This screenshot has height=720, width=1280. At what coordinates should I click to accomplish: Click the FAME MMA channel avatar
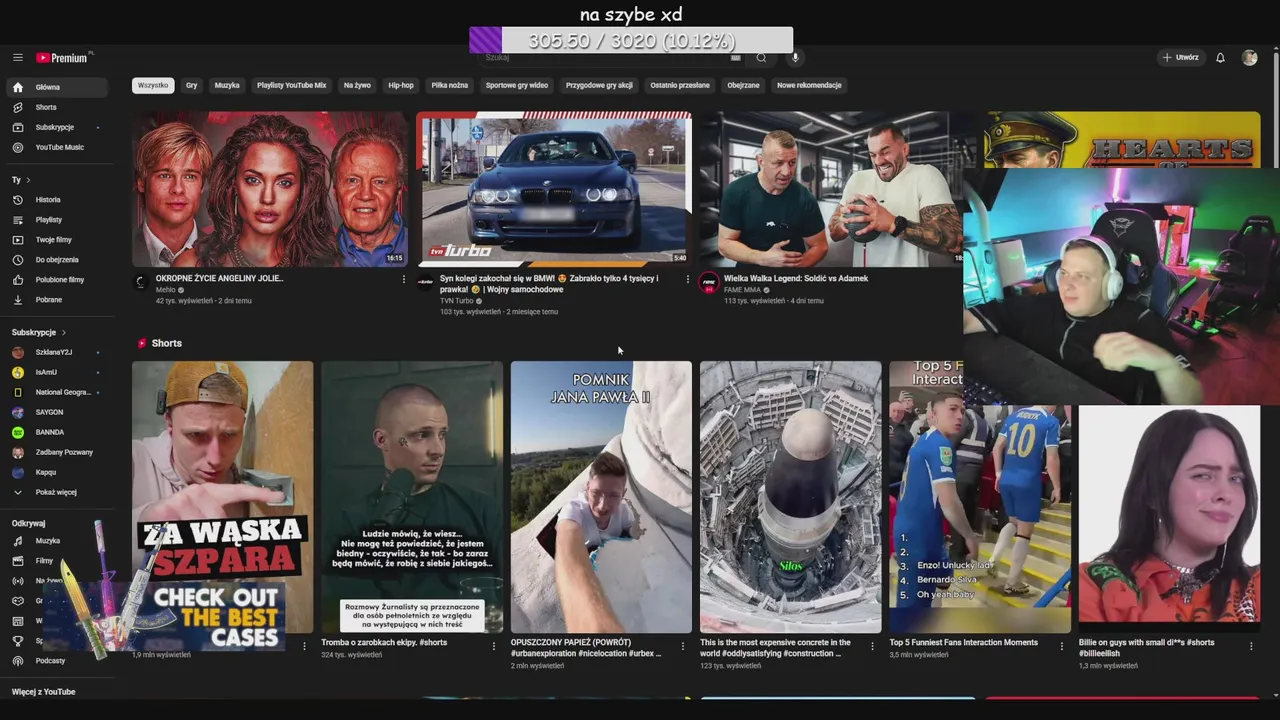point(709,282)
